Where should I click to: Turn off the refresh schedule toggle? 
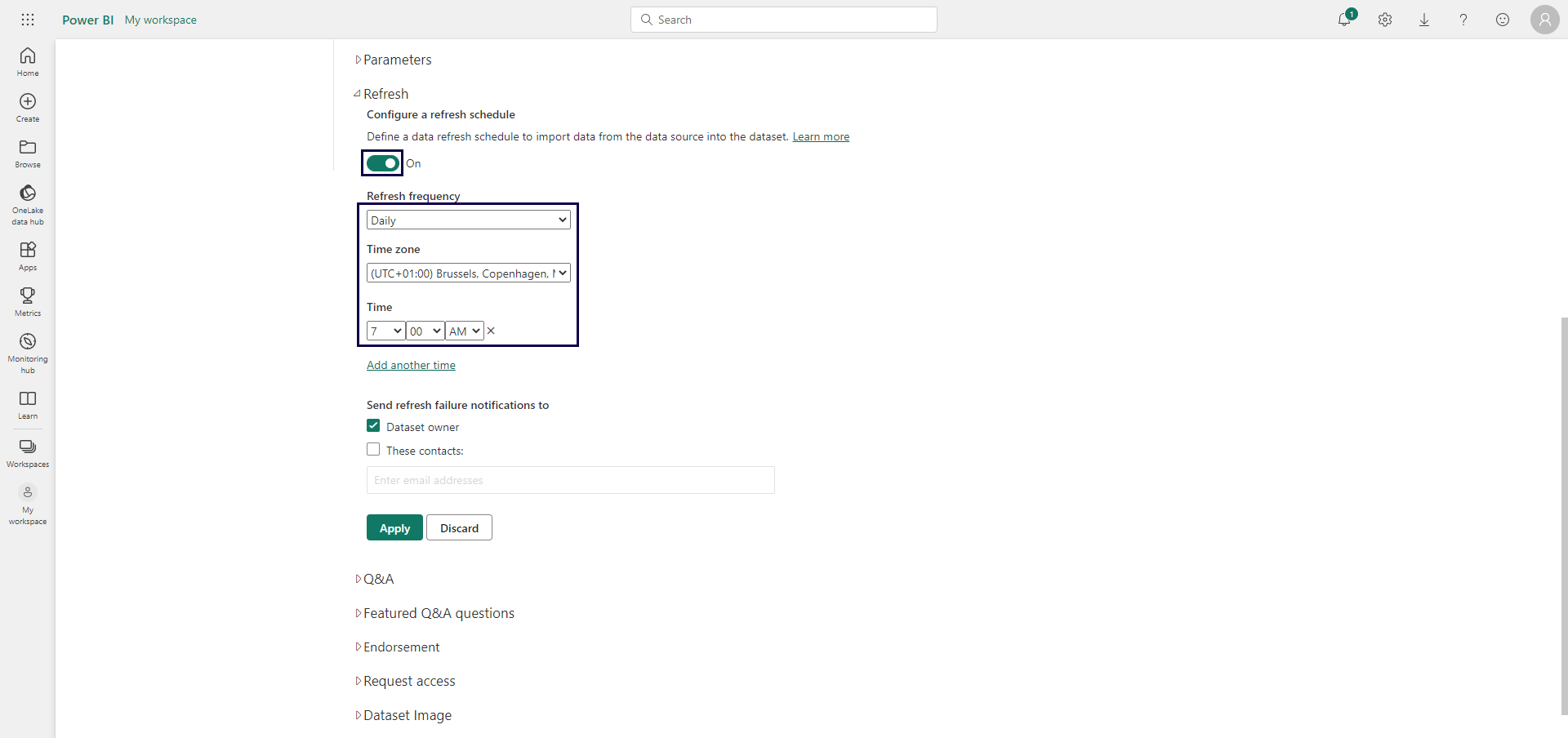click(382, 163)
